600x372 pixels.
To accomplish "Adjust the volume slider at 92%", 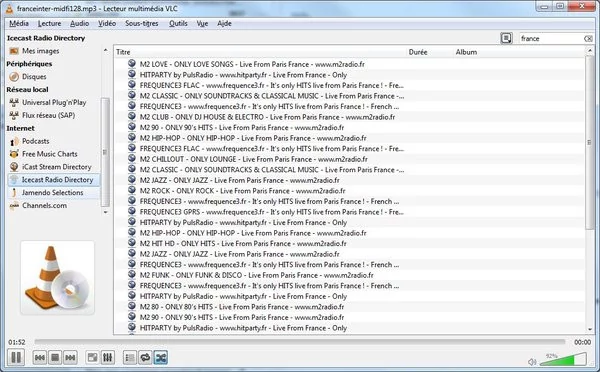I will point(563,359).
